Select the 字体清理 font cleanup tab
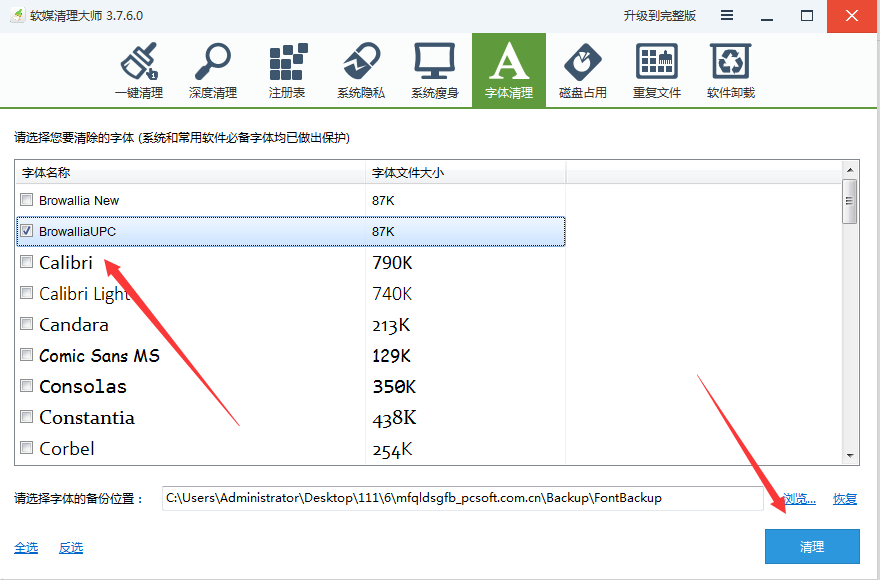Viewport: 880px width, 580px height. tap(509, 70)
